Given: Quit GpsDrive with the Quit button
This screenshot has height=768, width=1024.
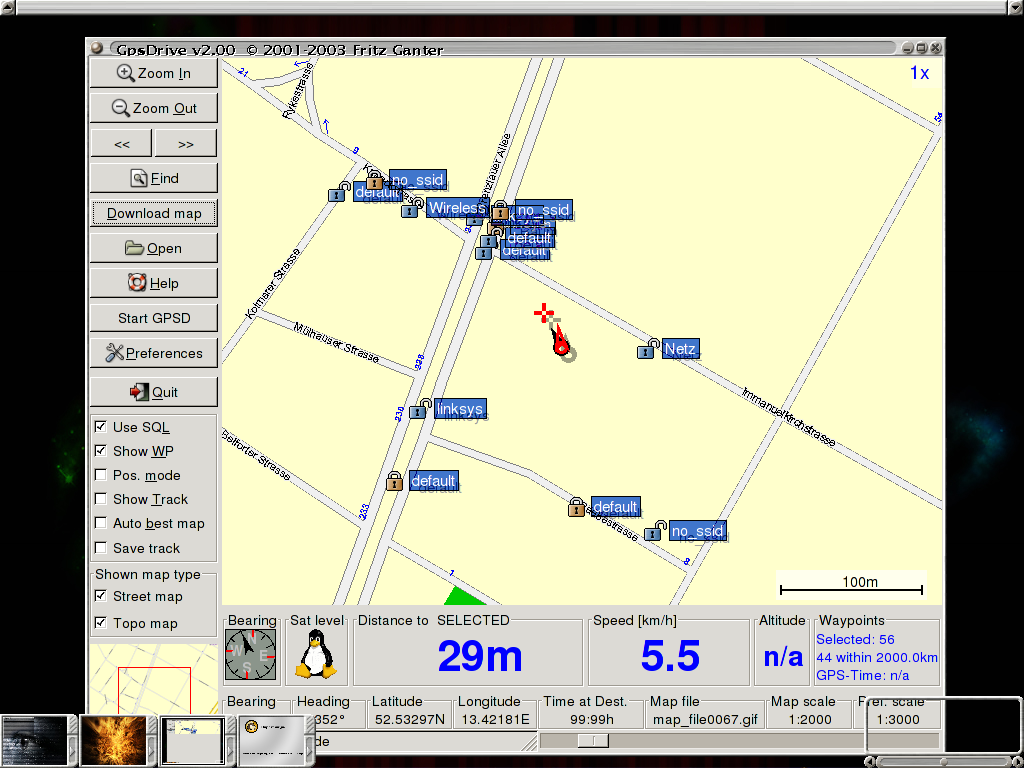Looking at the screenshot, I should point(153,392).
